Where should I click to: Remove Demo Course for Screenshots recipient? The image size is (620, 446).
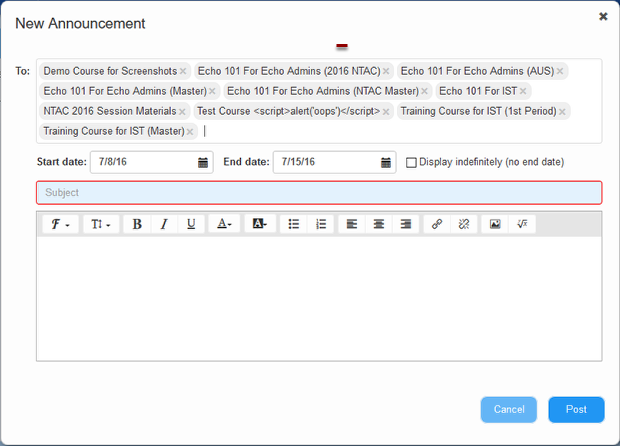click(183, 72)
